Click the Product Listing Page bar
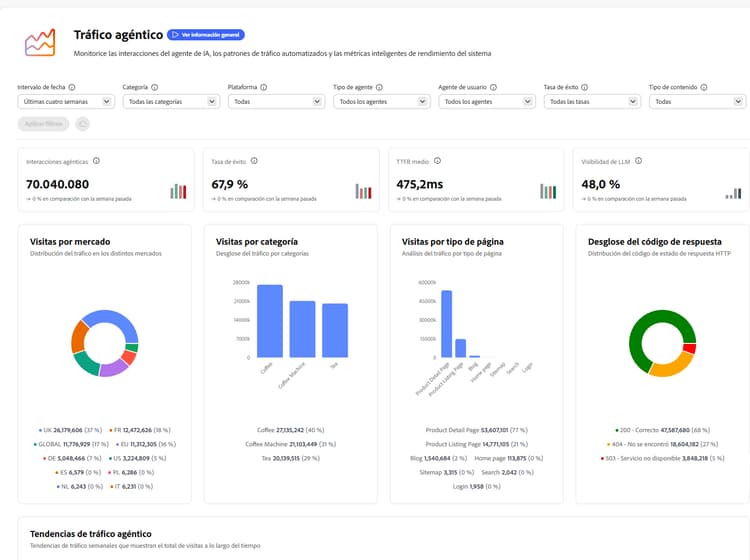This screenshot has width=750, height=560. click(460, 348)
